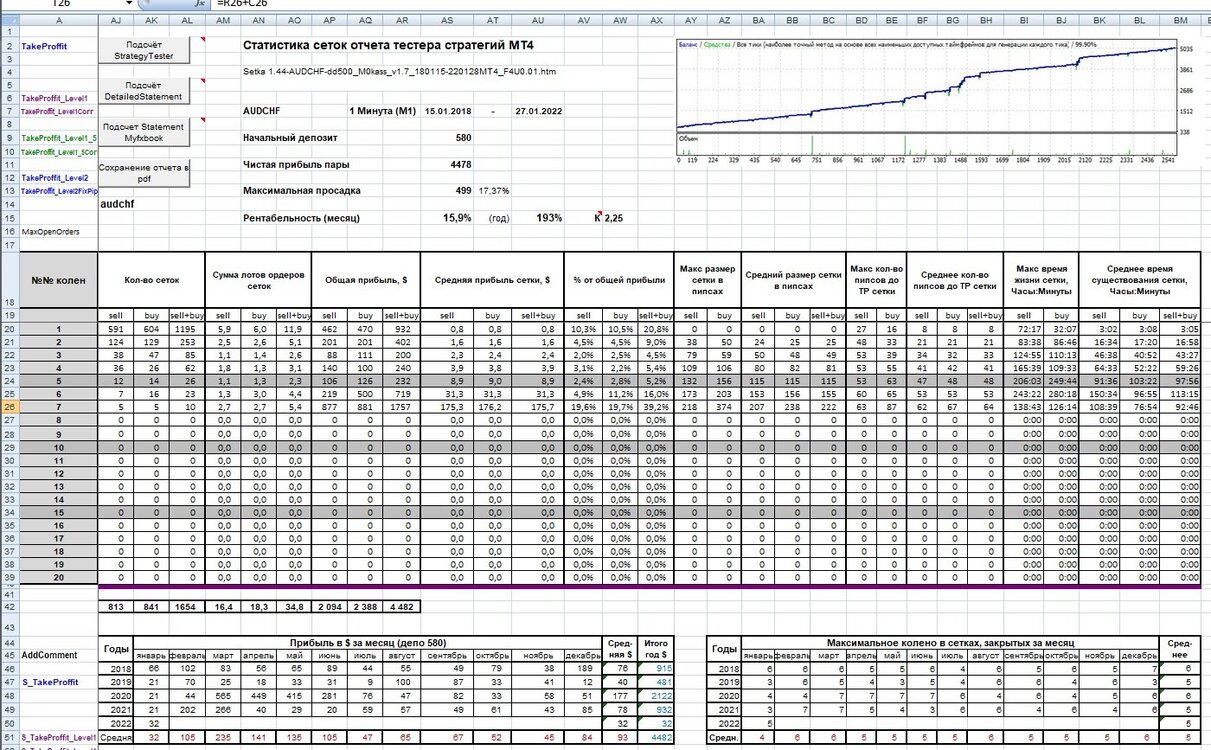Select the AddComment cell
Image resolution: width=1211 pixels, height=750 pixels.
tap(58, 655)
